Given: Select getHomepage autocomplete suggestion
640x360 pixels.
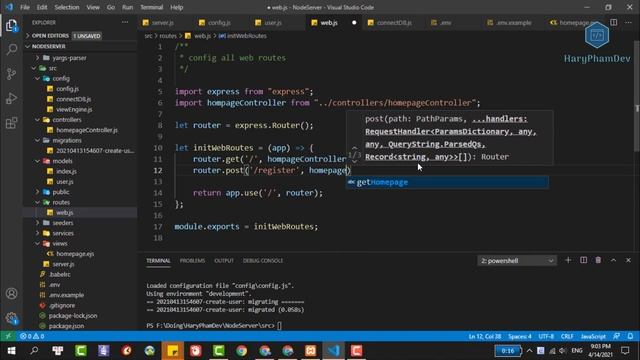Looking at the screenshot, I should pyautogui.click(x=447, y=182).
